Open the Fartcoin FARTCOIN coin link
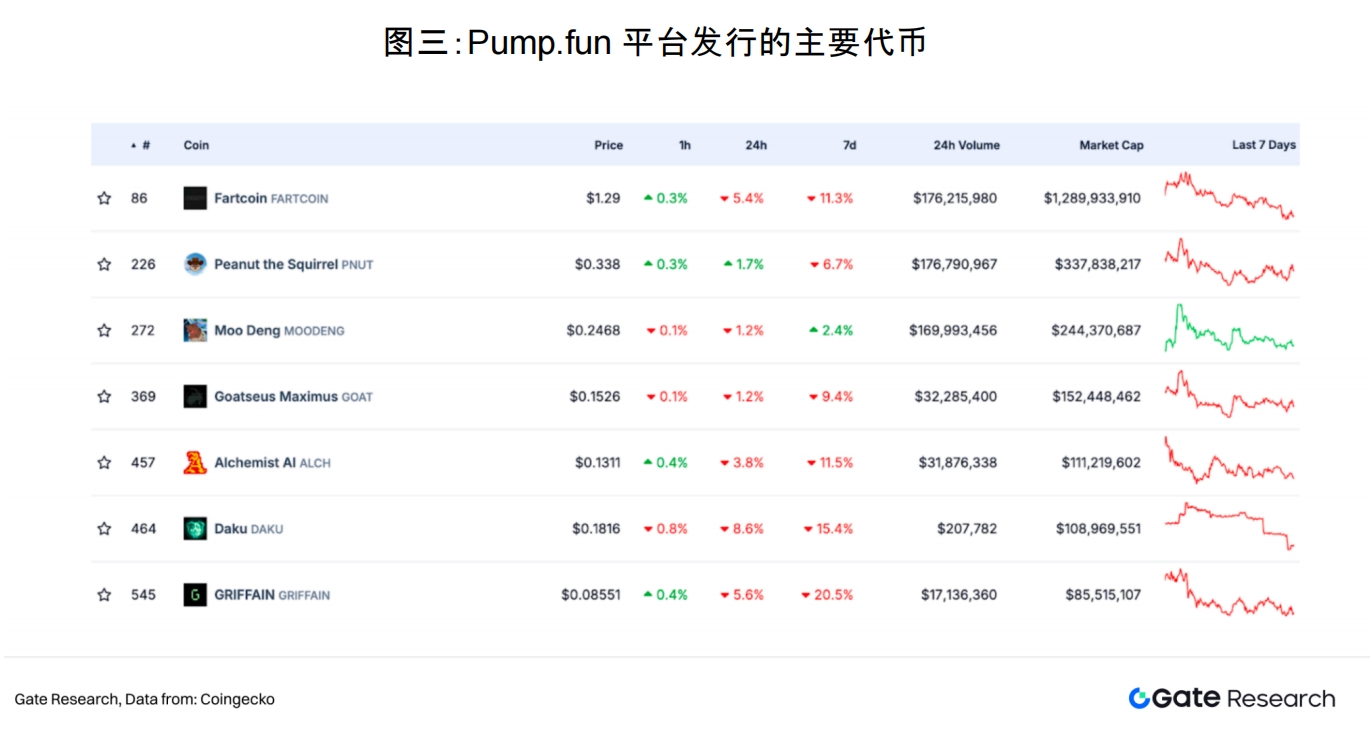The image size is (1370, 747). coord(271,198)
